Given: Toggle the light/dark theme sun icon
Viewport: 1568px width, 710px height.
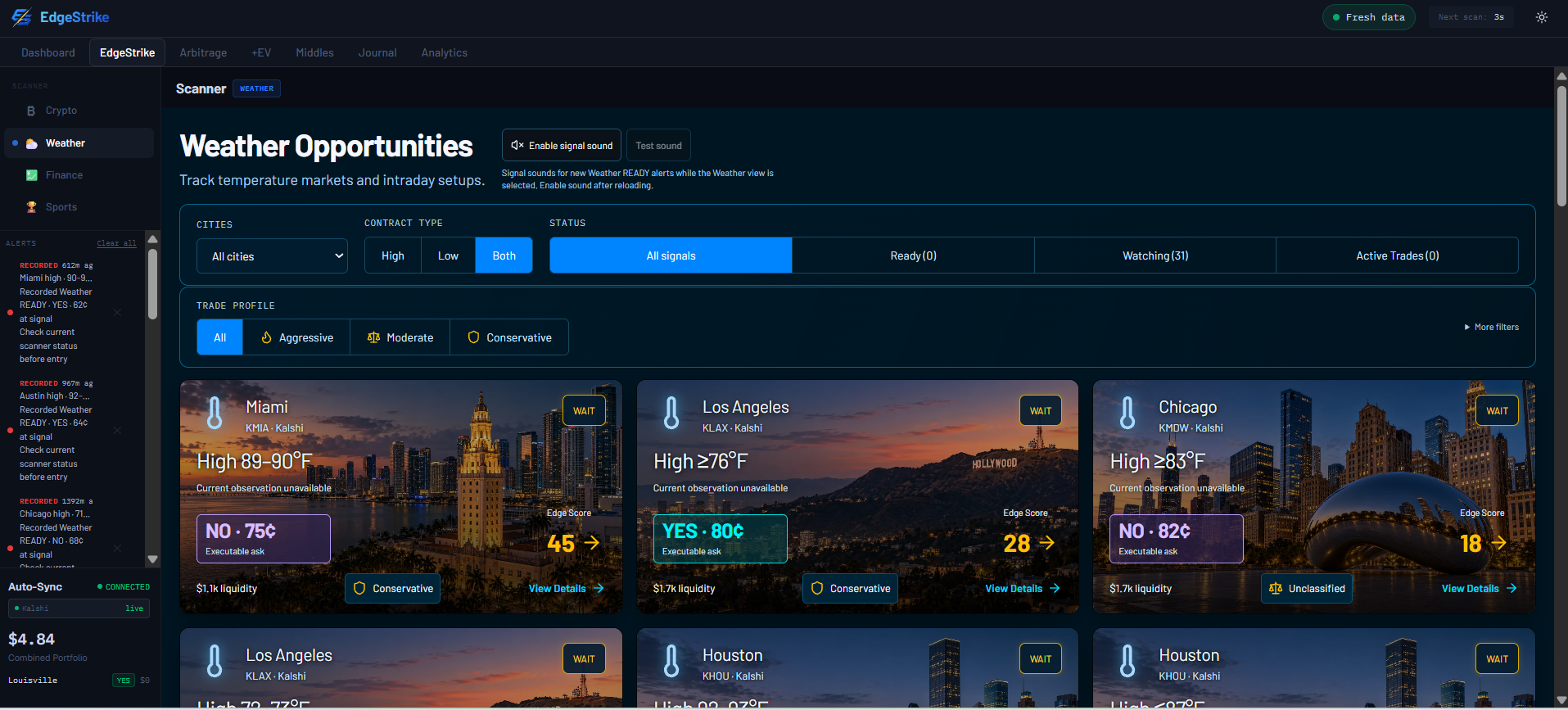Looking at the screenshot, I should [x=1542, y=17].
